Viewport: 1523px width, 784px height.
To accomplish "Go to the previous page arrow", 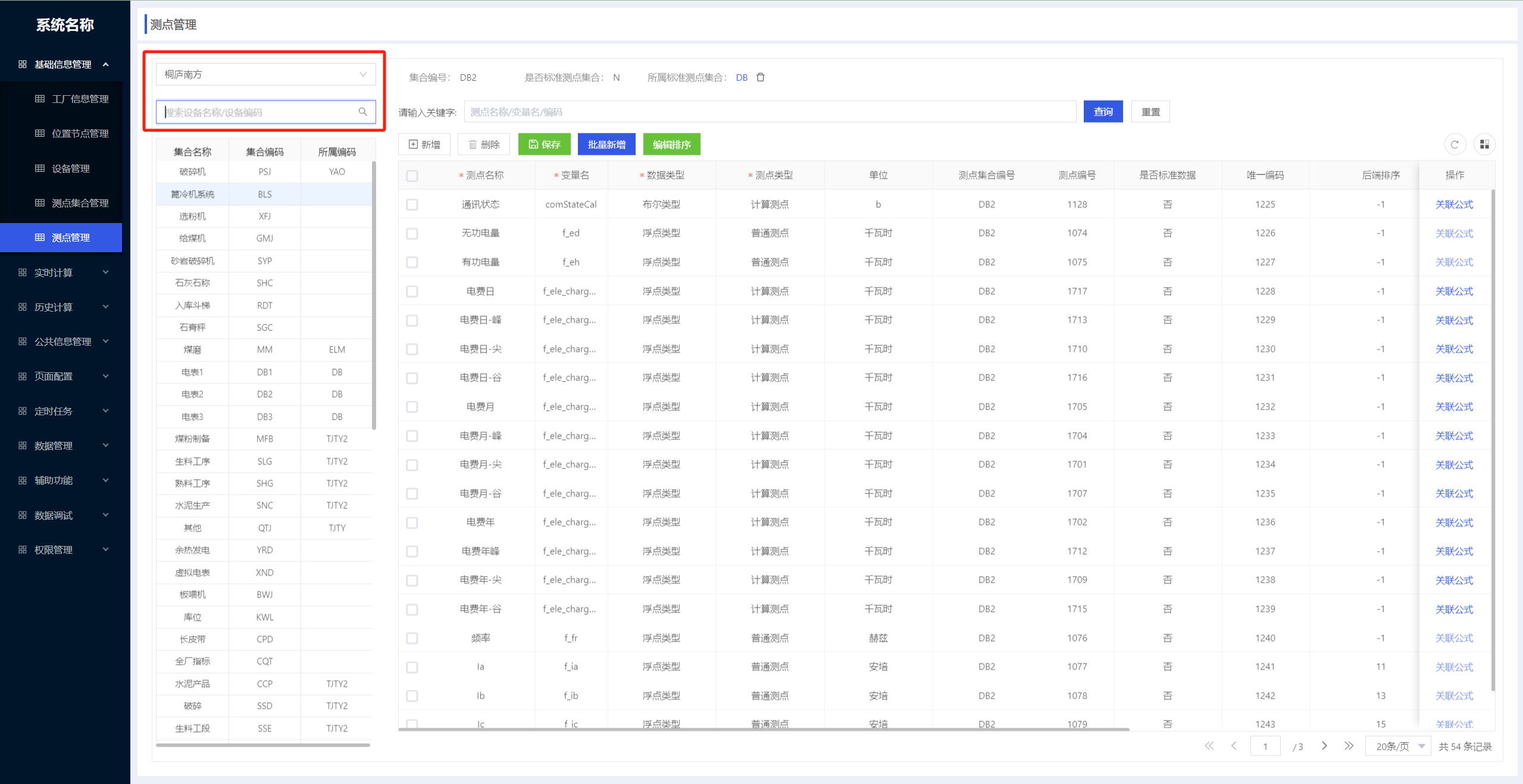I will coord(1234,746).
